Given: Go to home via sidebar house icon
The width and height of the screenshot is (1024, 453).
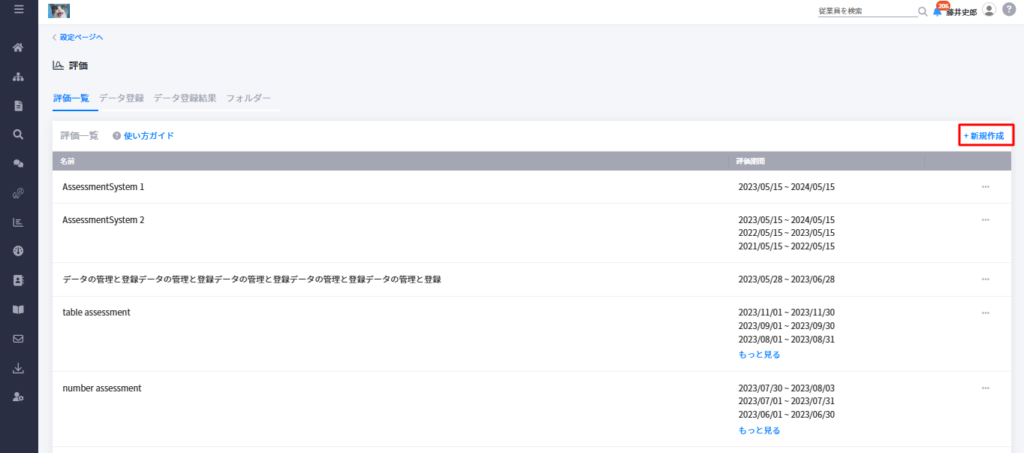Looking at the screenshot, I should (x=19, y=48).
